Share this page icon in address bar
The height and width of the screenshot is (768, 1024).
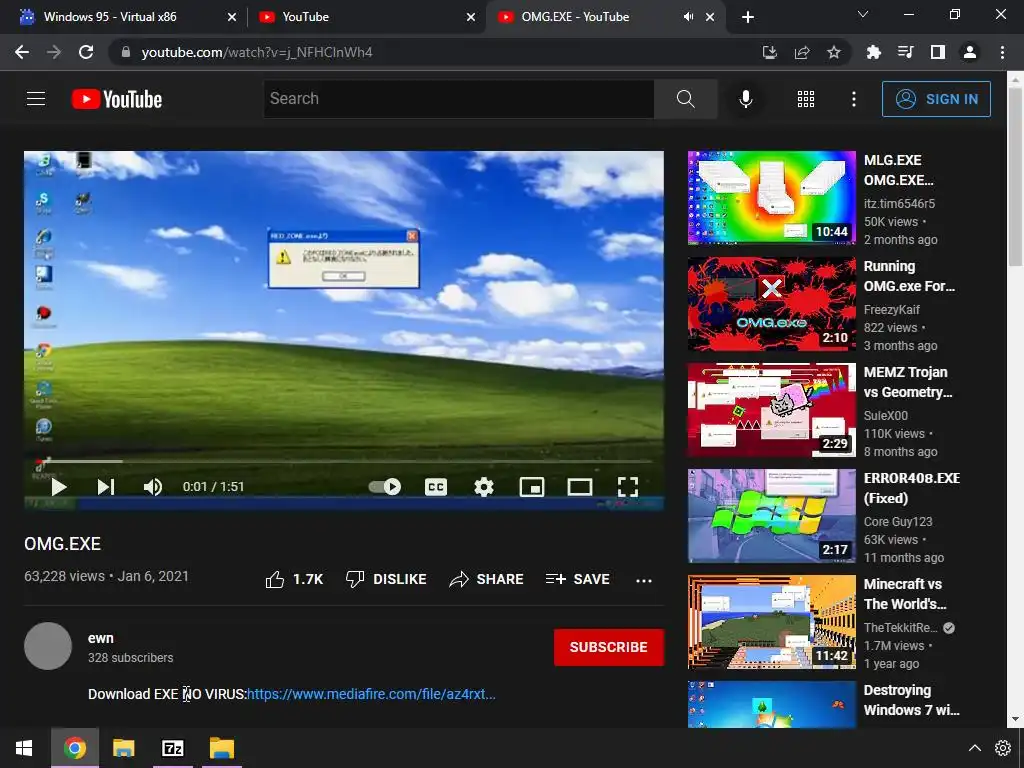[802, 52]
